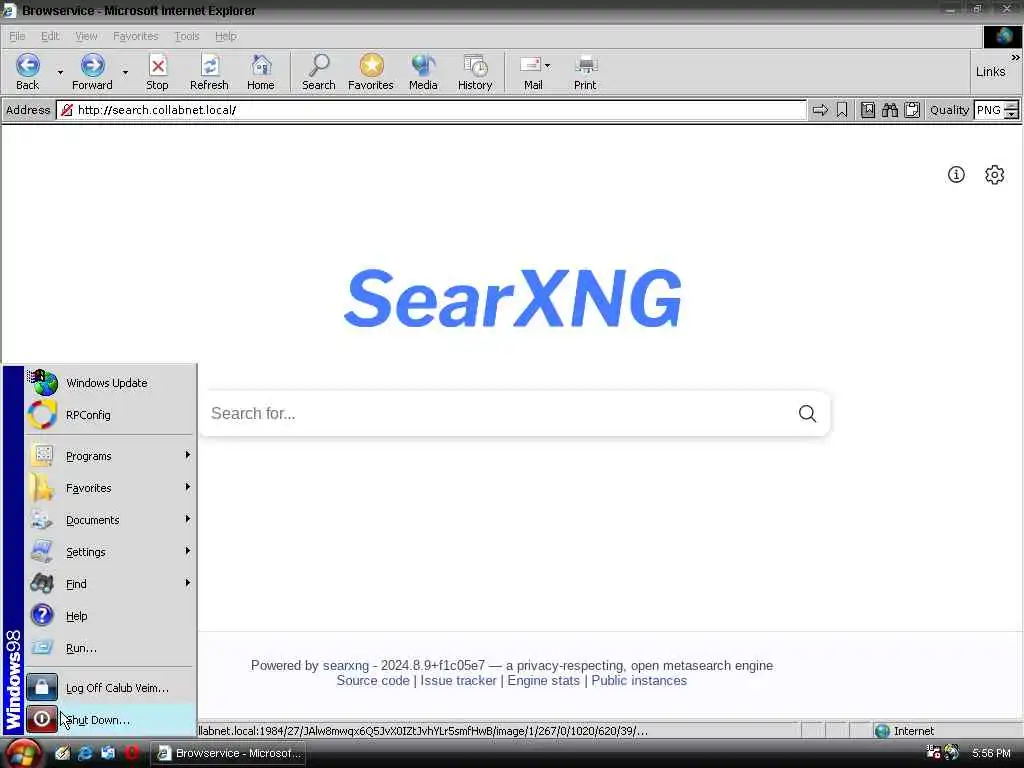
Task: Open SearXNG preferences gear icon
Action: [995, 174]
